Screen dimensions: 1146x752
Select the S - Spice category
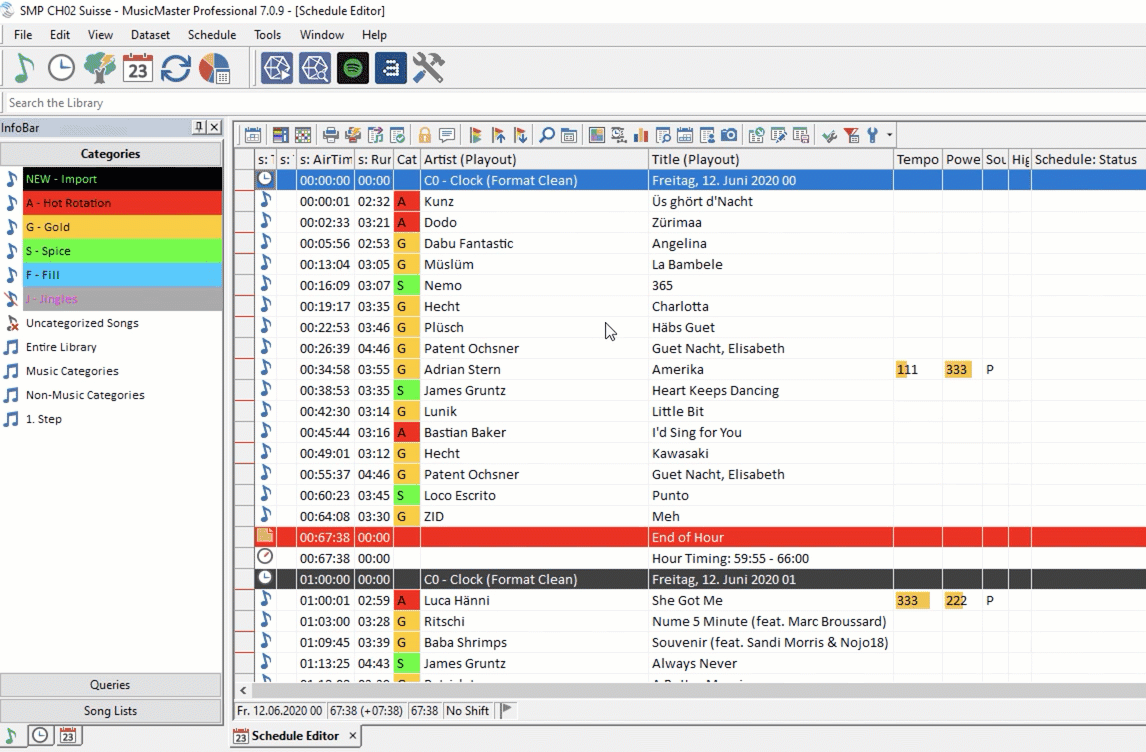(123, 251)
